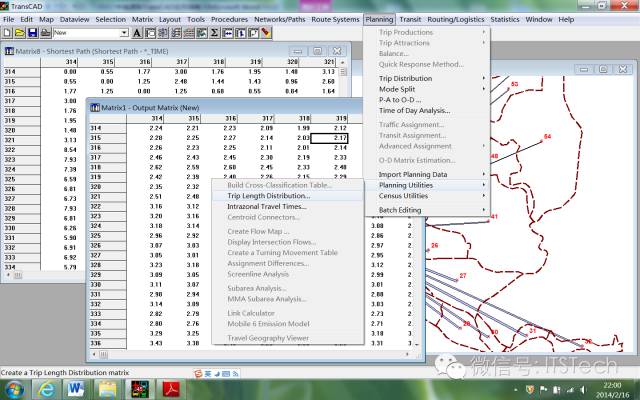Click the red marker icon at the toolbar end
Image resolution: width=640 pixels, height=400 pixels.
pyautogui.click(x=266, y=33)
